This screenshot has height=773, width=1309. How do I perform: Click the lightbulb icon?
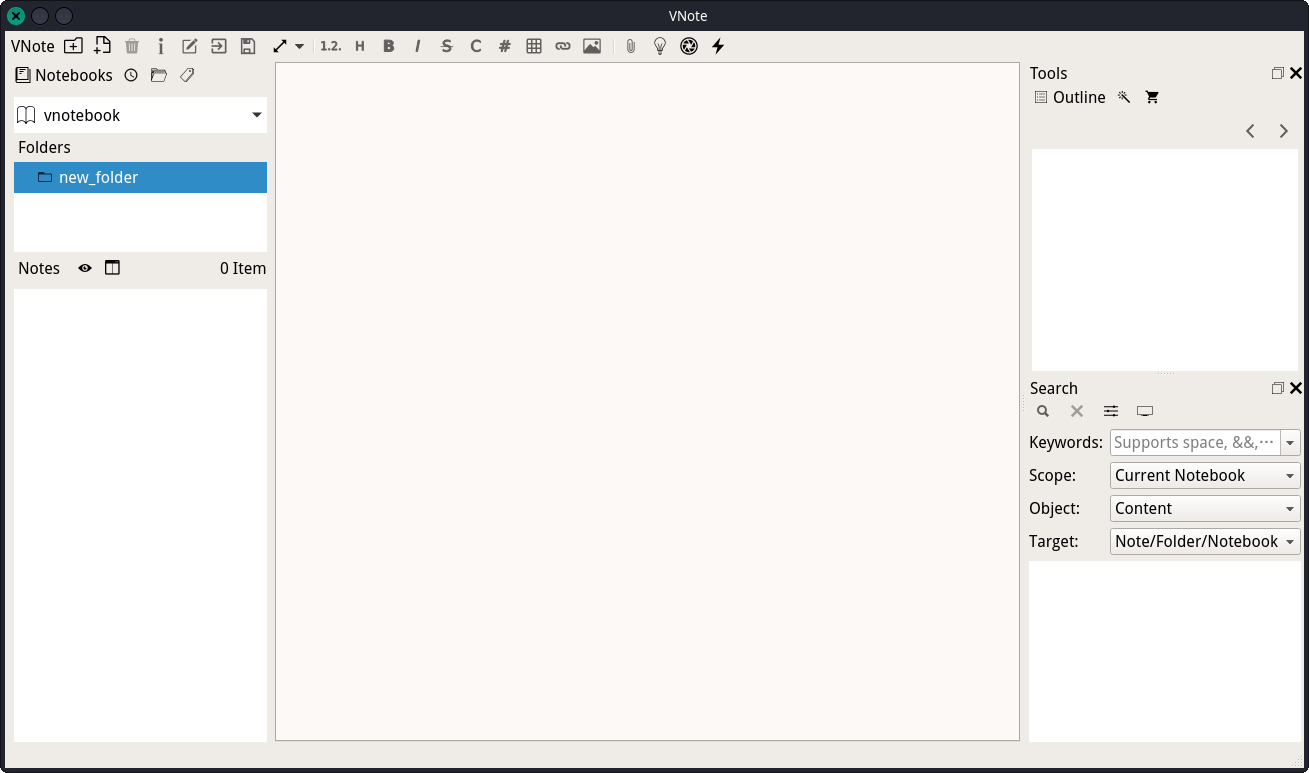click(659, 46)
